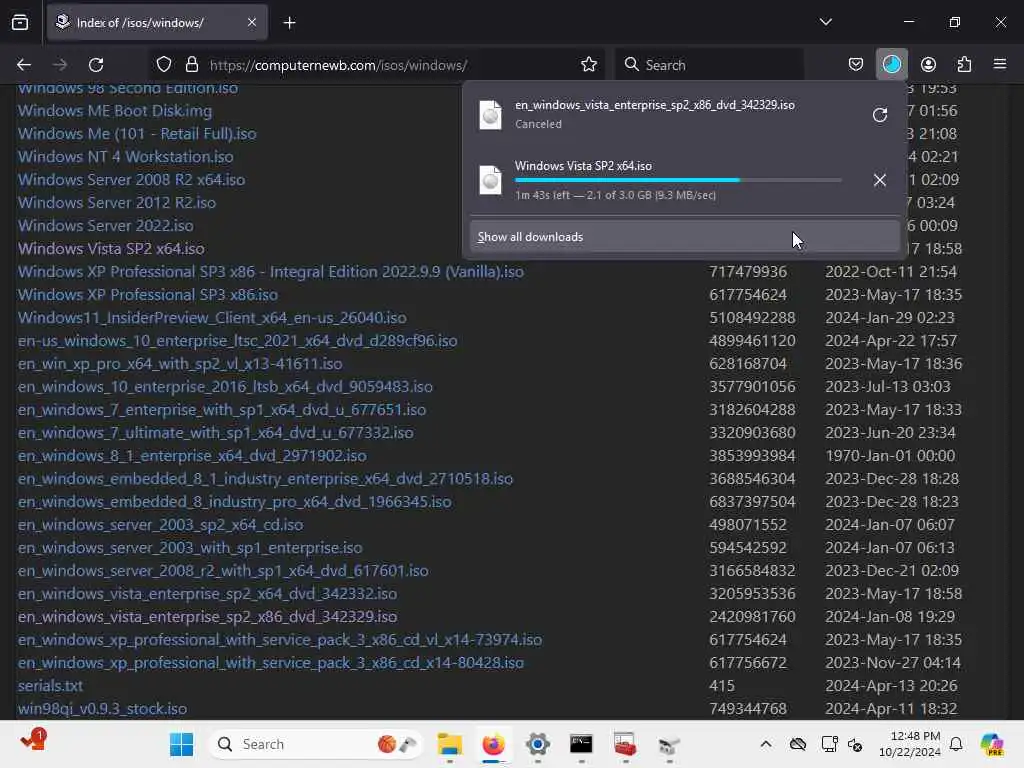Open Windows Server 2022.iso link
Screen dimensions: 1024x768
(106, 226)
